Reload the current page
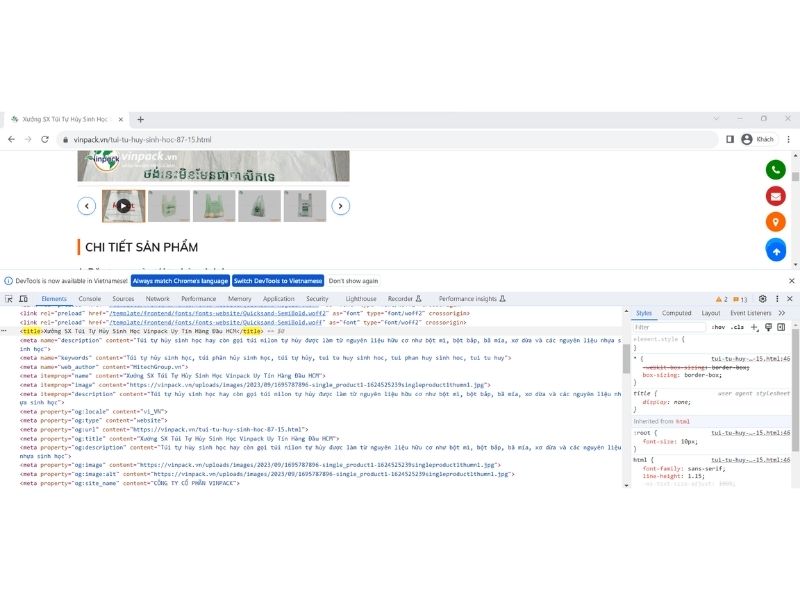Viewport: 800px width, 600px height. point(45,139)
